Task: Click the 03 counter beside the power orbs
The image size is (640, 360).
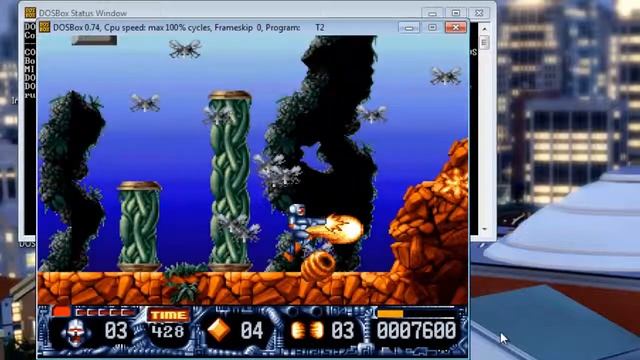Action: [x=342, y=331]
